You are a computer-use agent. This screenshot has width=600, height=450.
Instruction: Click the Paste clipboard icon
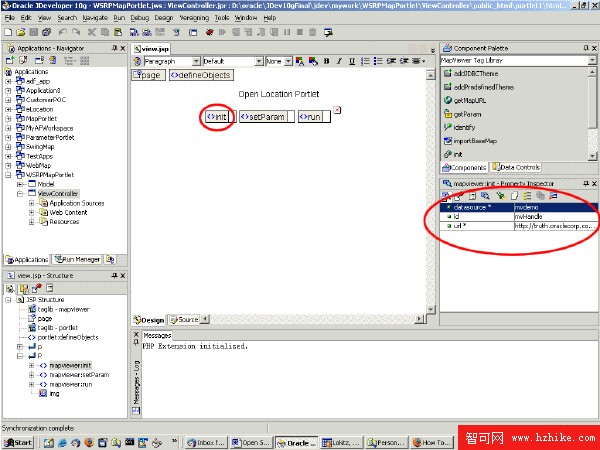pos(118,33)
